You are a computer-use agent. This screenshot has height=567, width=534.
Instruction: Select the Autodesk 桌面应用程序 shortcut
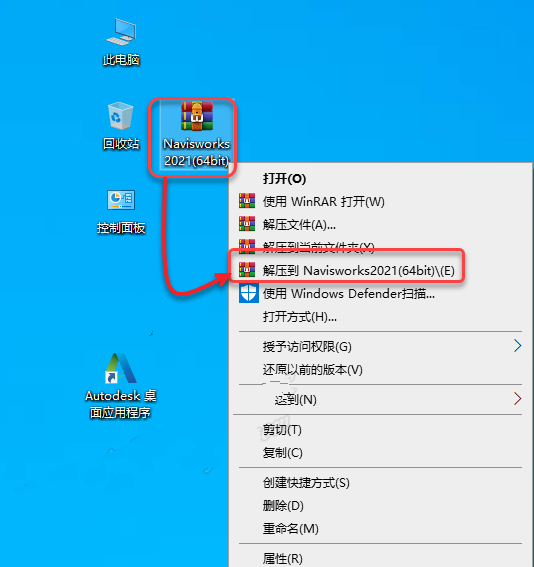tap(121, 386)
